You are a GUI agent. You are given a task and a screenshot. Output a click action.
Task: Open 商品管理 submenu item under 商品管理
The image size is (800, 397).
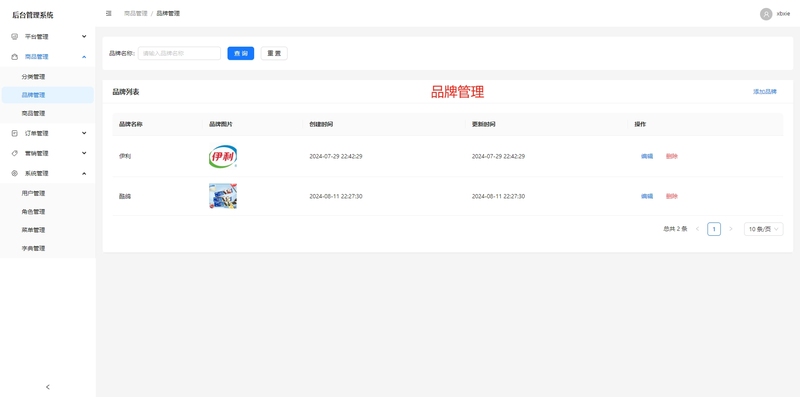click(48, 113)
